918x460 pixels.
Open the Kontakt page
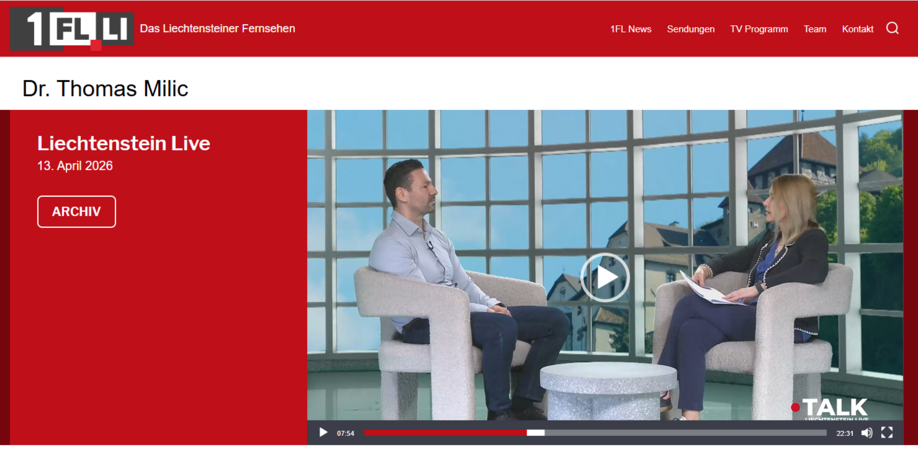(x=858, y=29)
